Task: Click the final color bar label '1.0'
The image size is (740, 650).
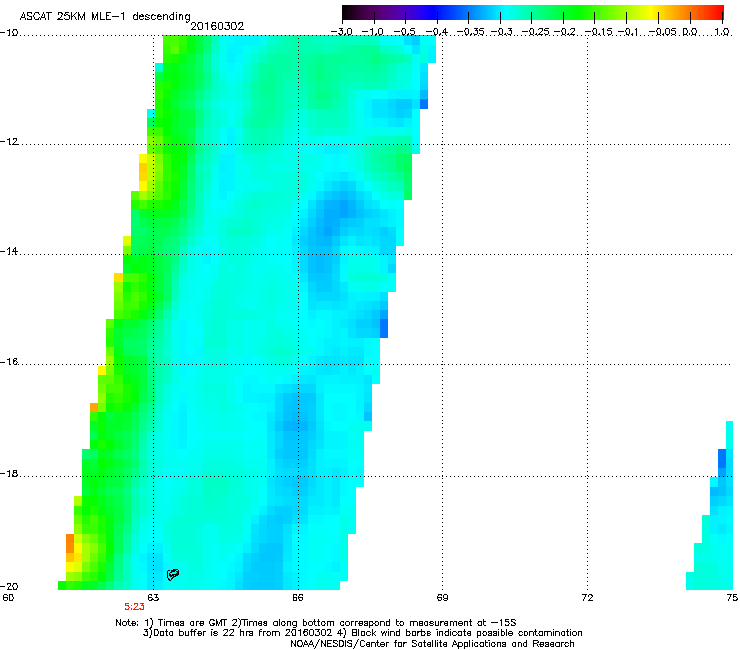Action: [722, 32]
